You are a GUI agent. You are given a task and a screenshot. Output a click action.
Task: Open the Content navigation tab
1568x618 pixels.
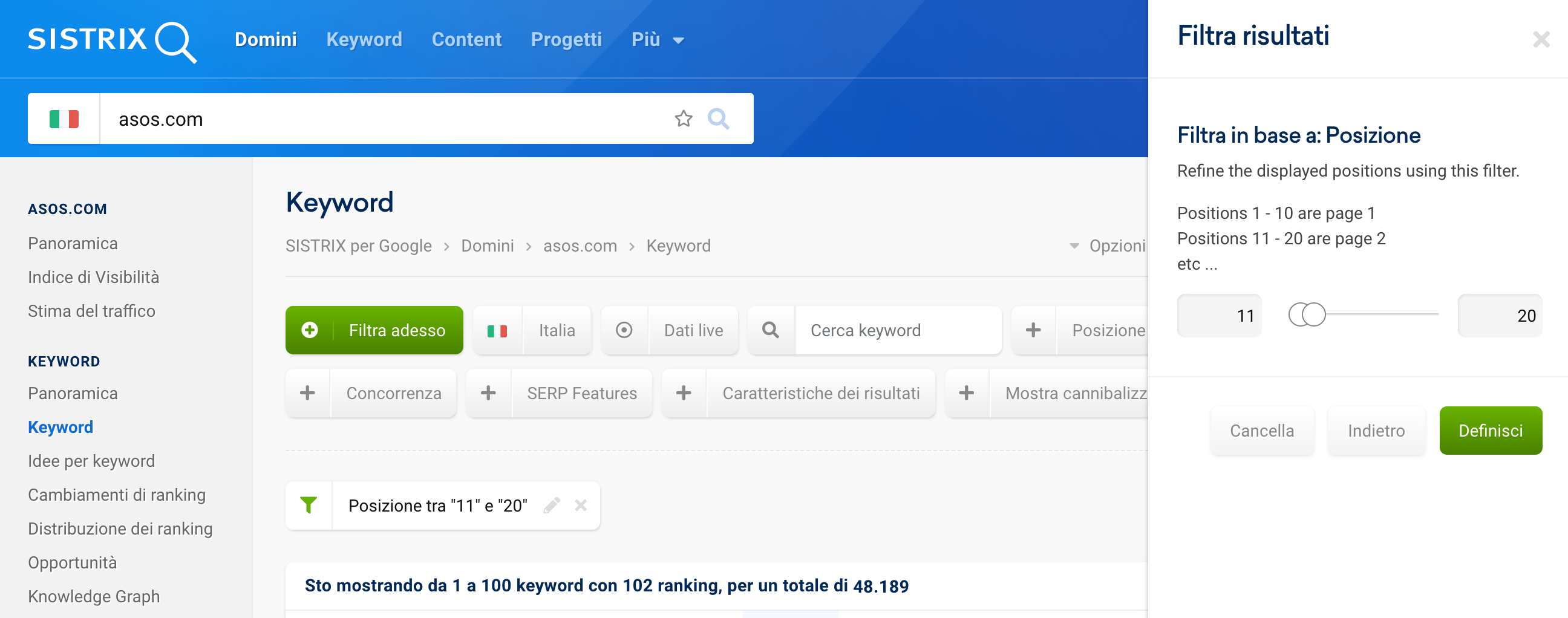pyautogui.click(x=466, y=39)
